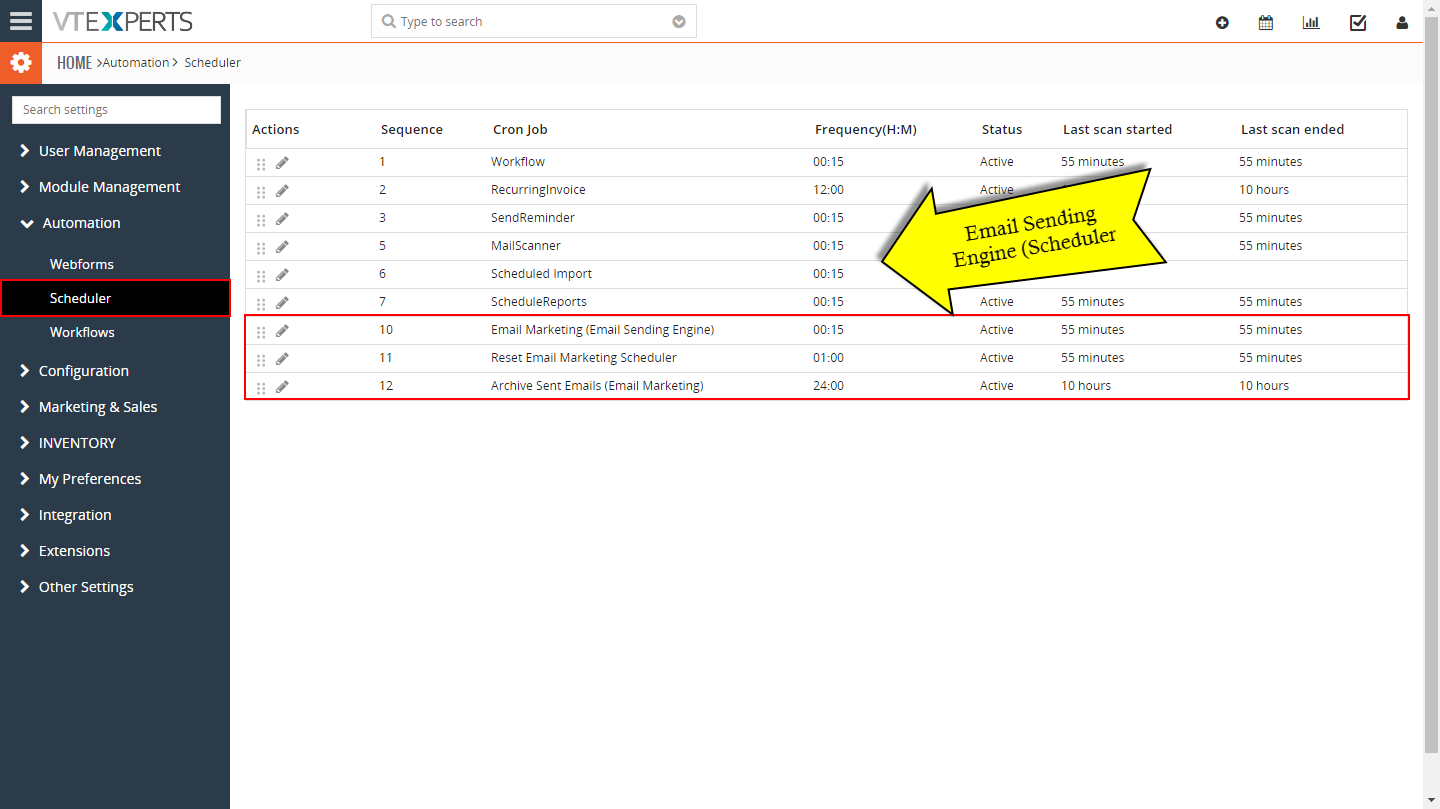Open the calendar icon in top bar
1440x809 pixels.
click(x=1266, y=22)
